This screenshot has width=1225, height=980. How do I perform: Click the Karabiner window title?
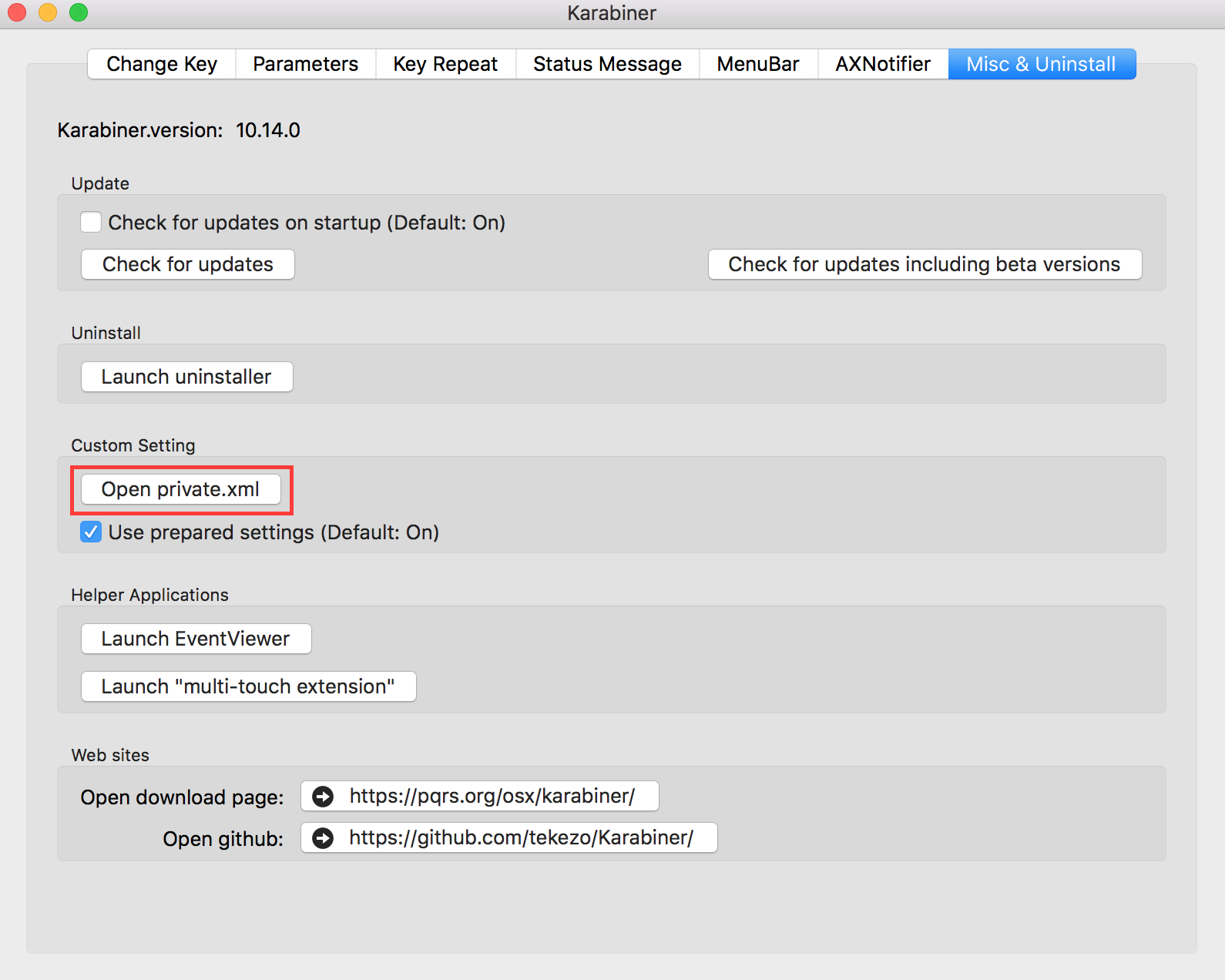612,13
